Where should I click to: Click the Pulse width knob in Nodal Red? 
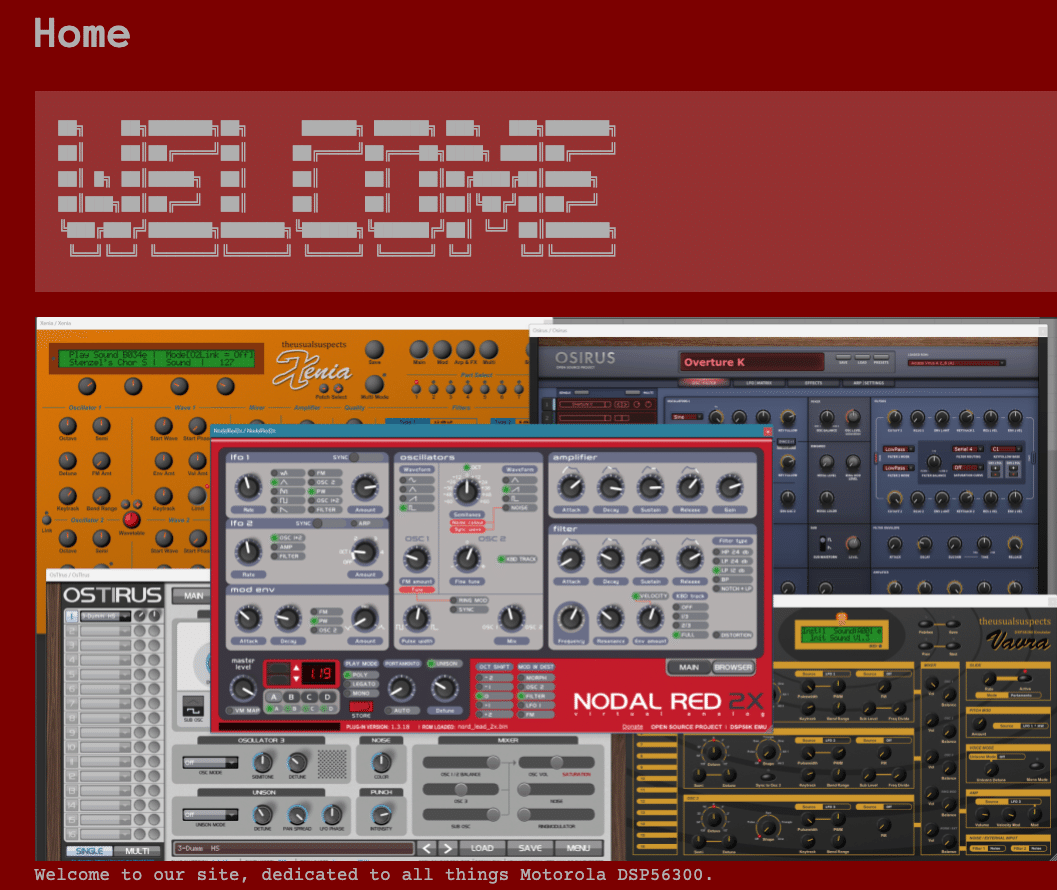417,618
